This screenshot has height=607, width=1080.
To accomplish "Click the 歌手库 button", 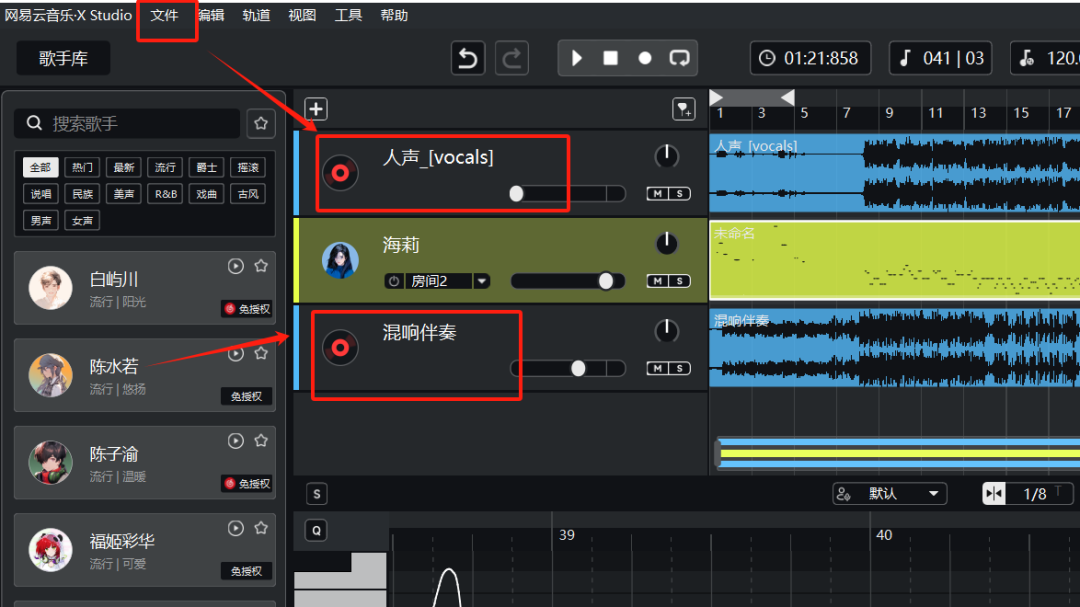I will pyautogui.click(x=63, y=59).
